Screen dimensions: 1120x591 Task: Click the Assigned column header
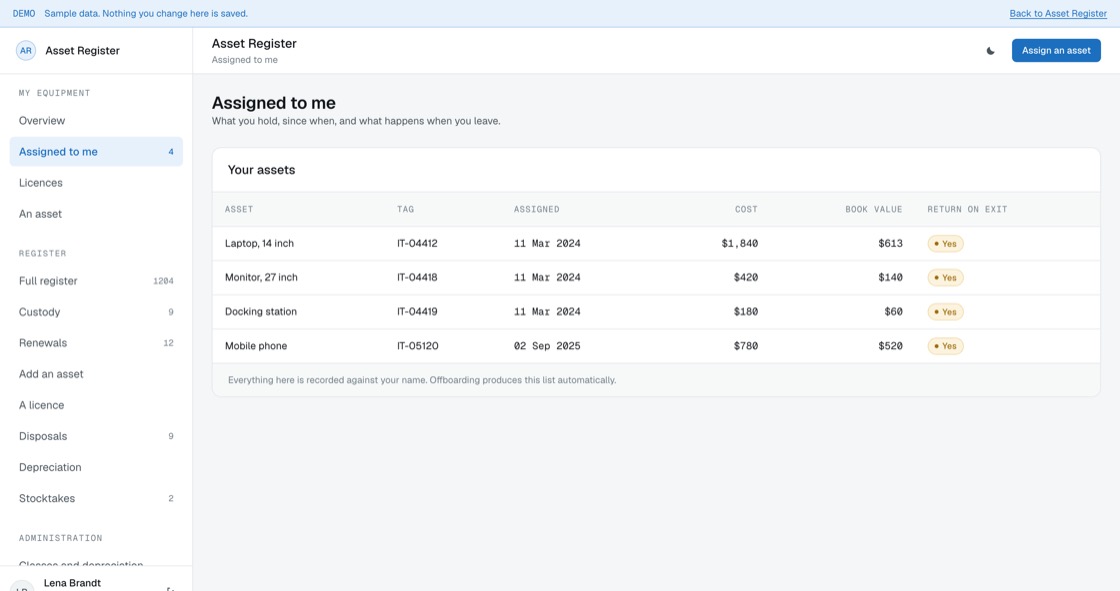[536, 209]
